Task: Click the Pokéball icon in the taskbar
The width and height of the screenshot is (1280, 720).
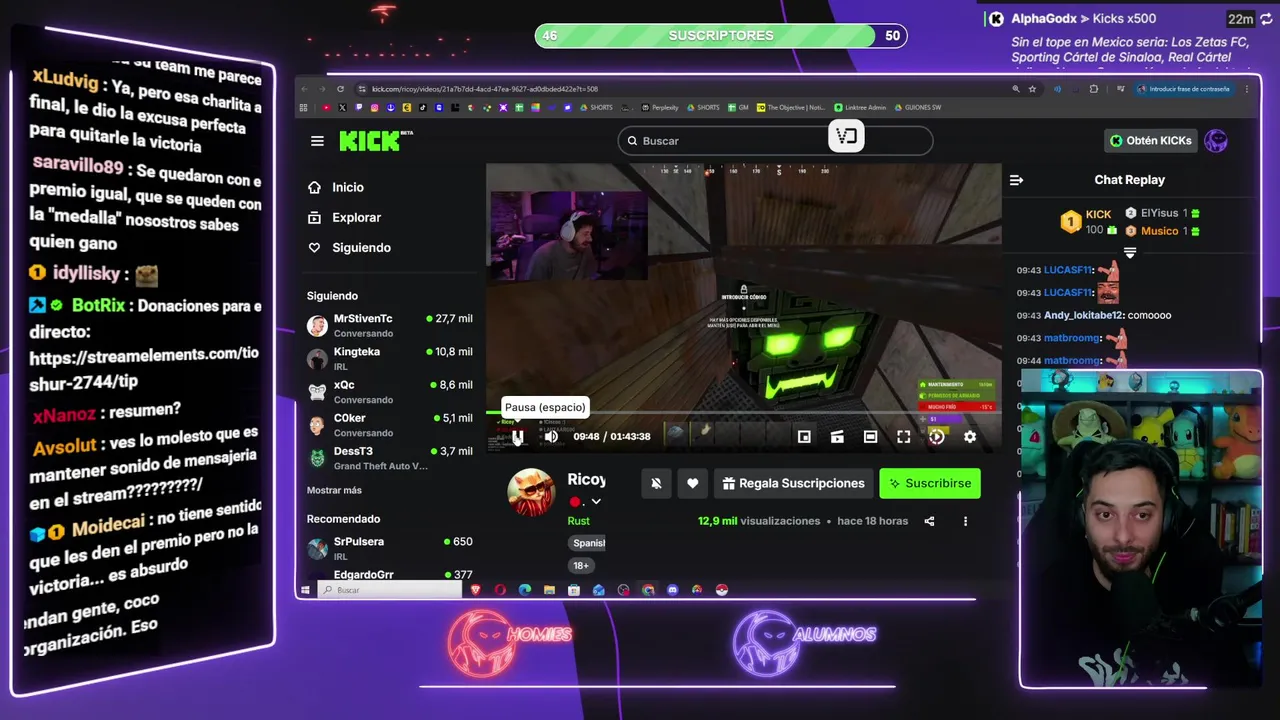Action: (x=722, y=590)
